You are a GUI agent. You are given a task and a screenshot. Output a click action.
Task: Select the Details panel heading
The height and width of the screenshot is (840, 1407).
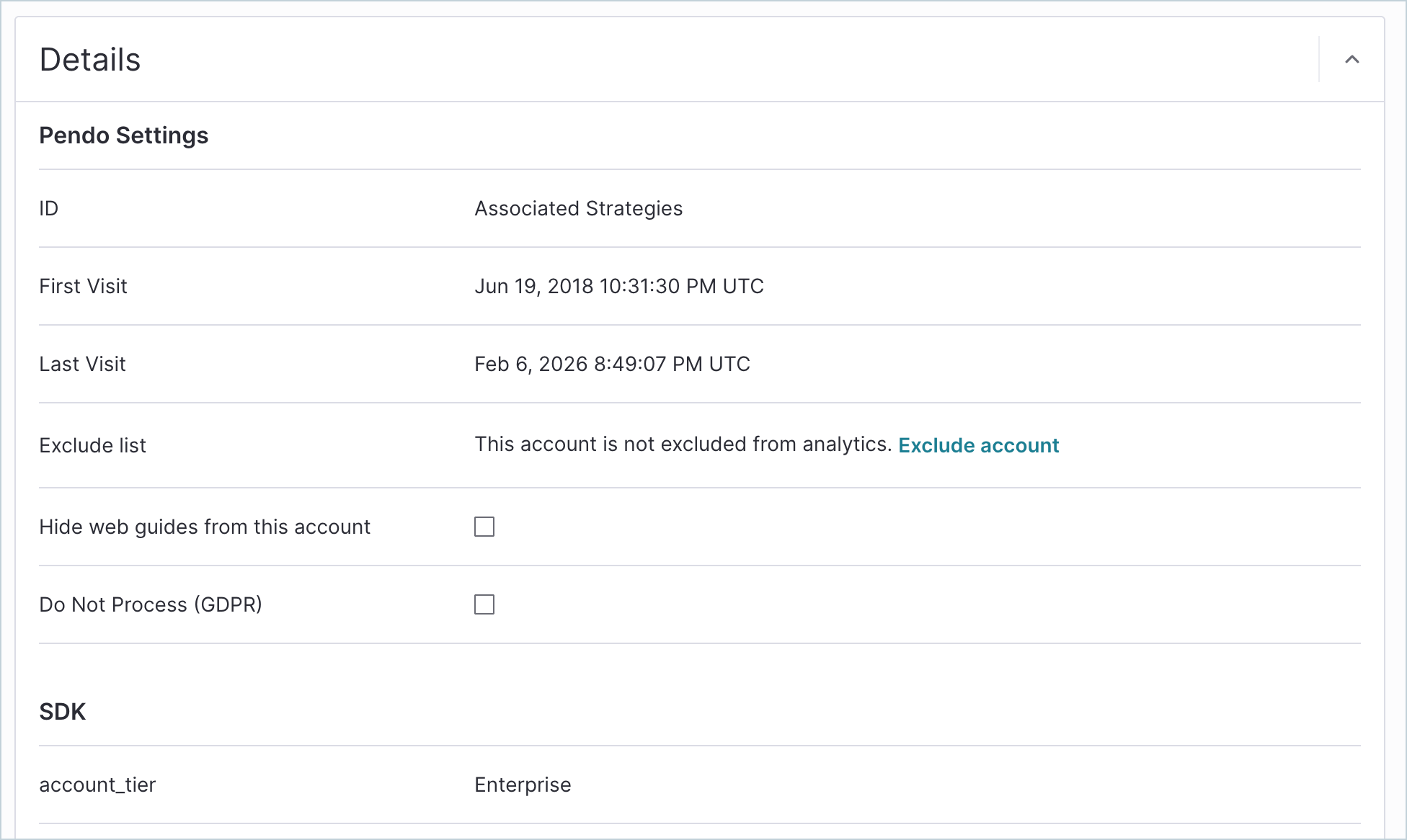click(x=90, y=60)
